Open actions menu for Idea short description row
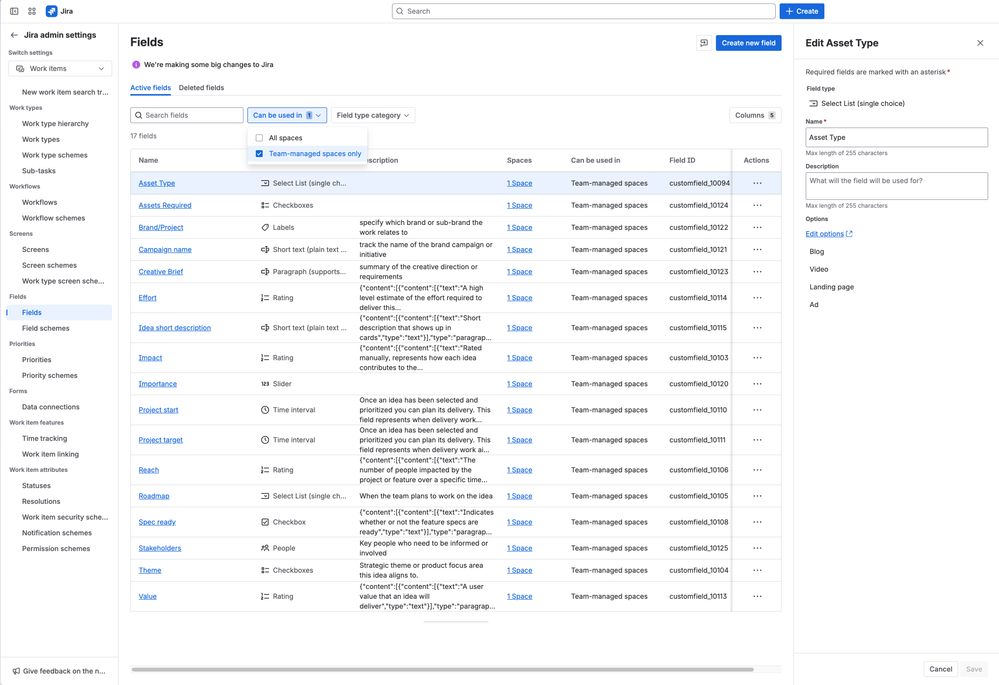Image resolution: width=999 pixels, height=685 pixels. [757, 328]
